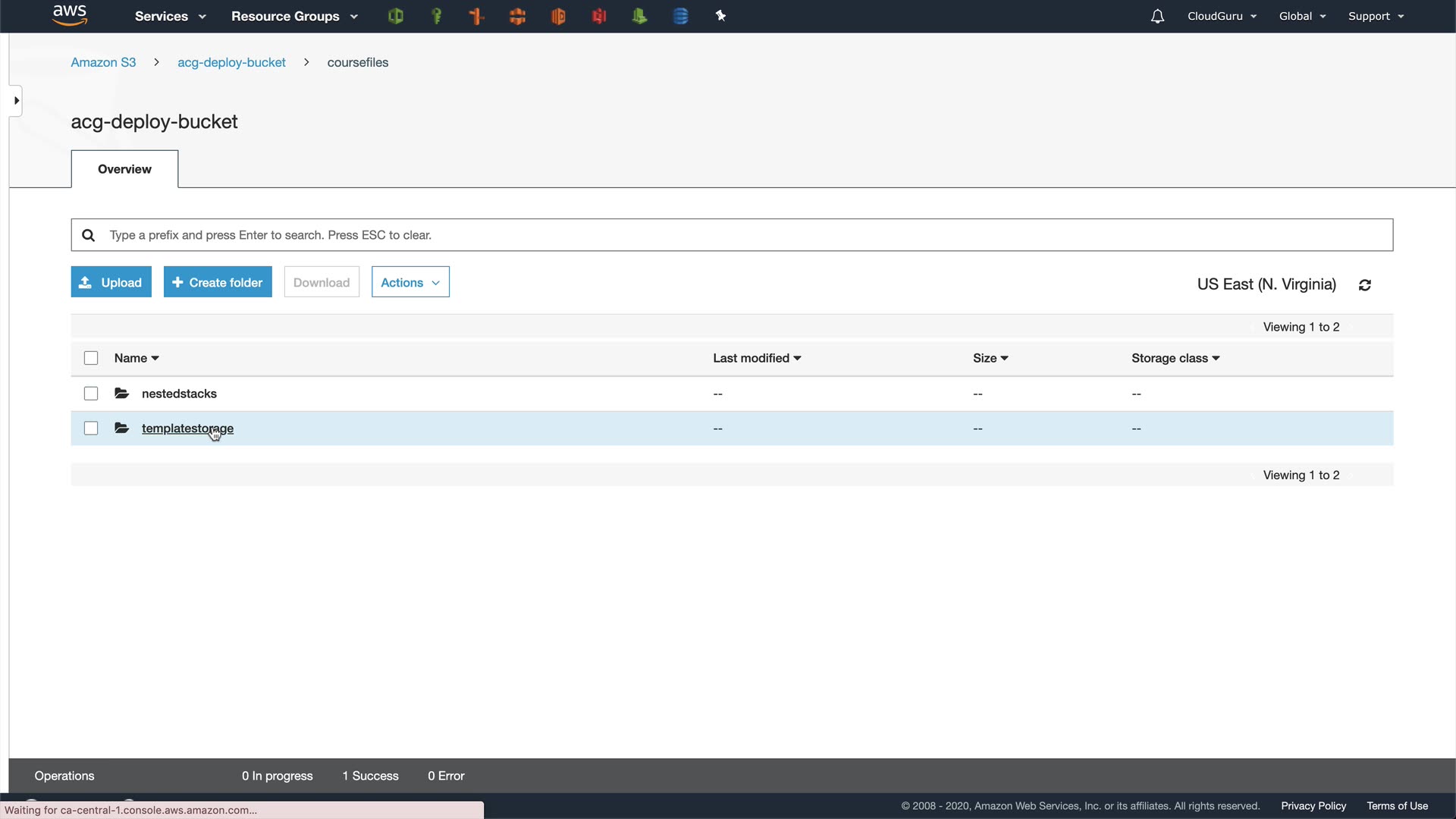Select the Overview tab
1456x819 pixels.
coord(124,169)
